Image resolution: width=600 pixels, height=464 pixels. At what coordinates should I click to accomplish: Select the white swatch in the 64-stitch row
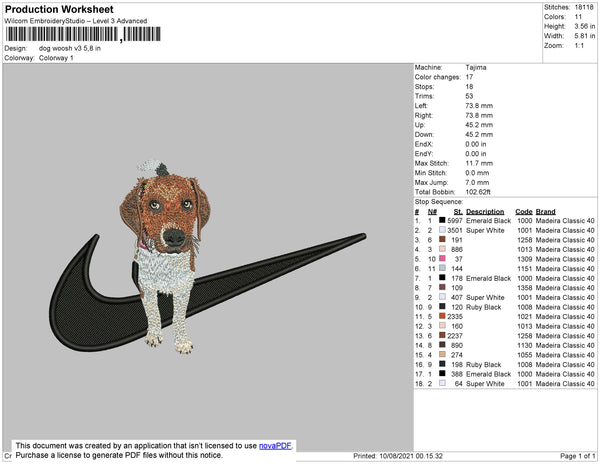(442, 383)
